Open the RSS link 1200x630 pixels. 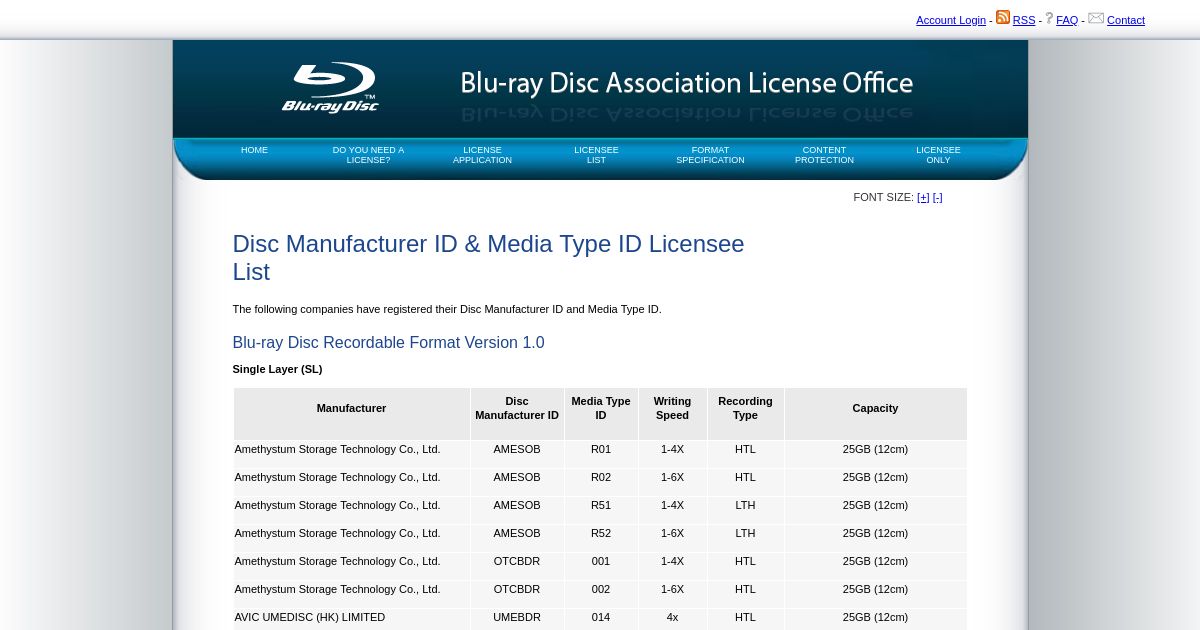[1024, 20]
